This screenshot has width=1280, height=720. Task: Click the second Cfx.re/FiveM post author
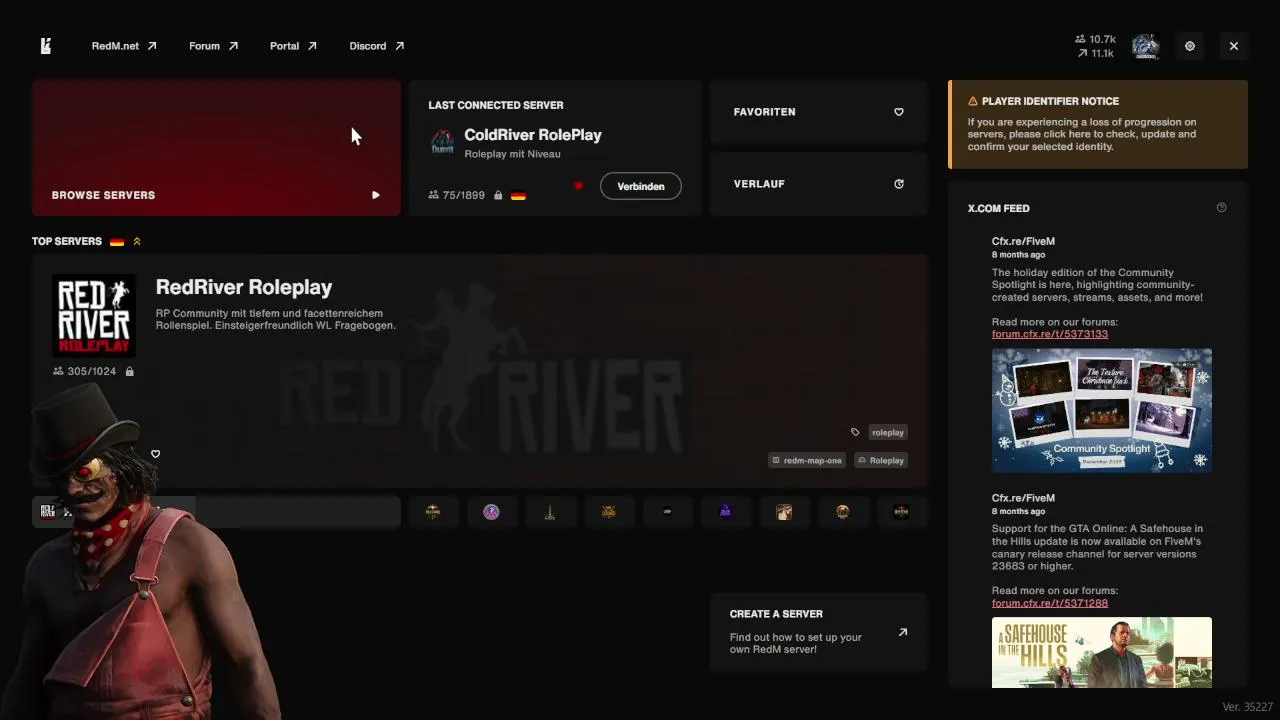pos(1023,498)
